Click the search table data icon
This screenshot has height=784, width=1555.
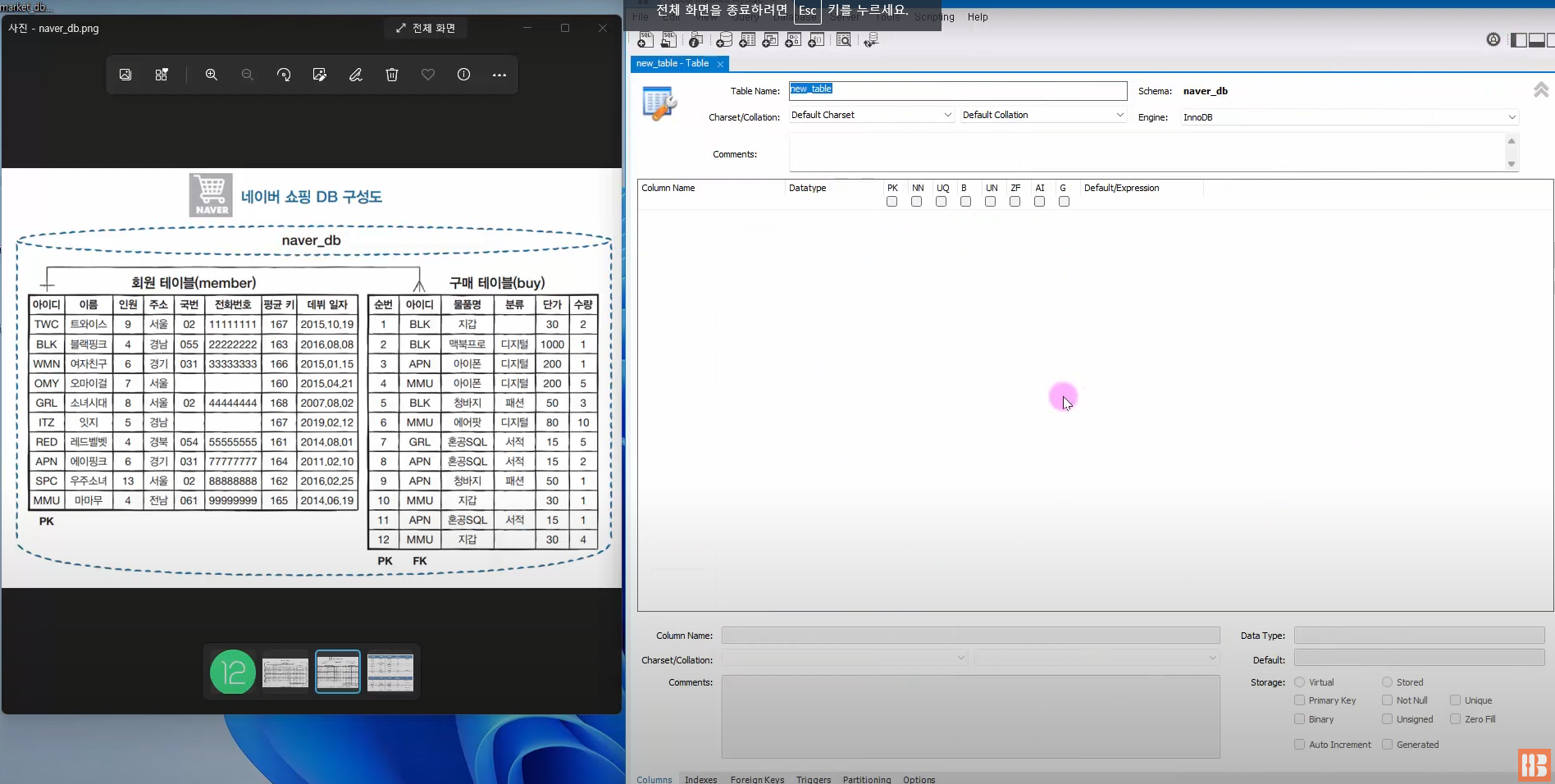[x=844, y=39]
